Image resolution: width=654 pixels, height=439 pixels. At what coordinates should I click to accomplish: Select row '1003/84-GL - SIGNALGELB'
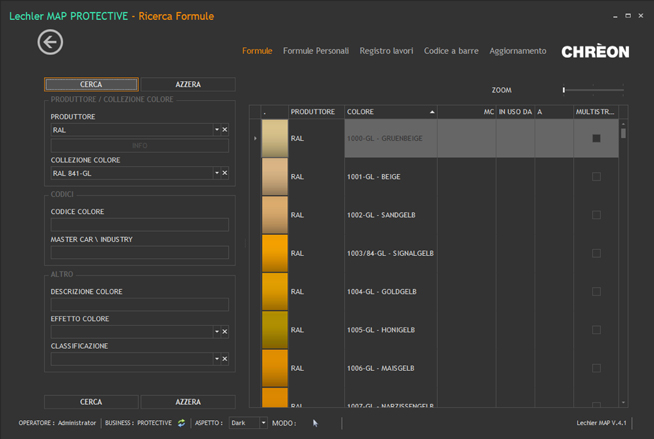[x=434, y=253]
